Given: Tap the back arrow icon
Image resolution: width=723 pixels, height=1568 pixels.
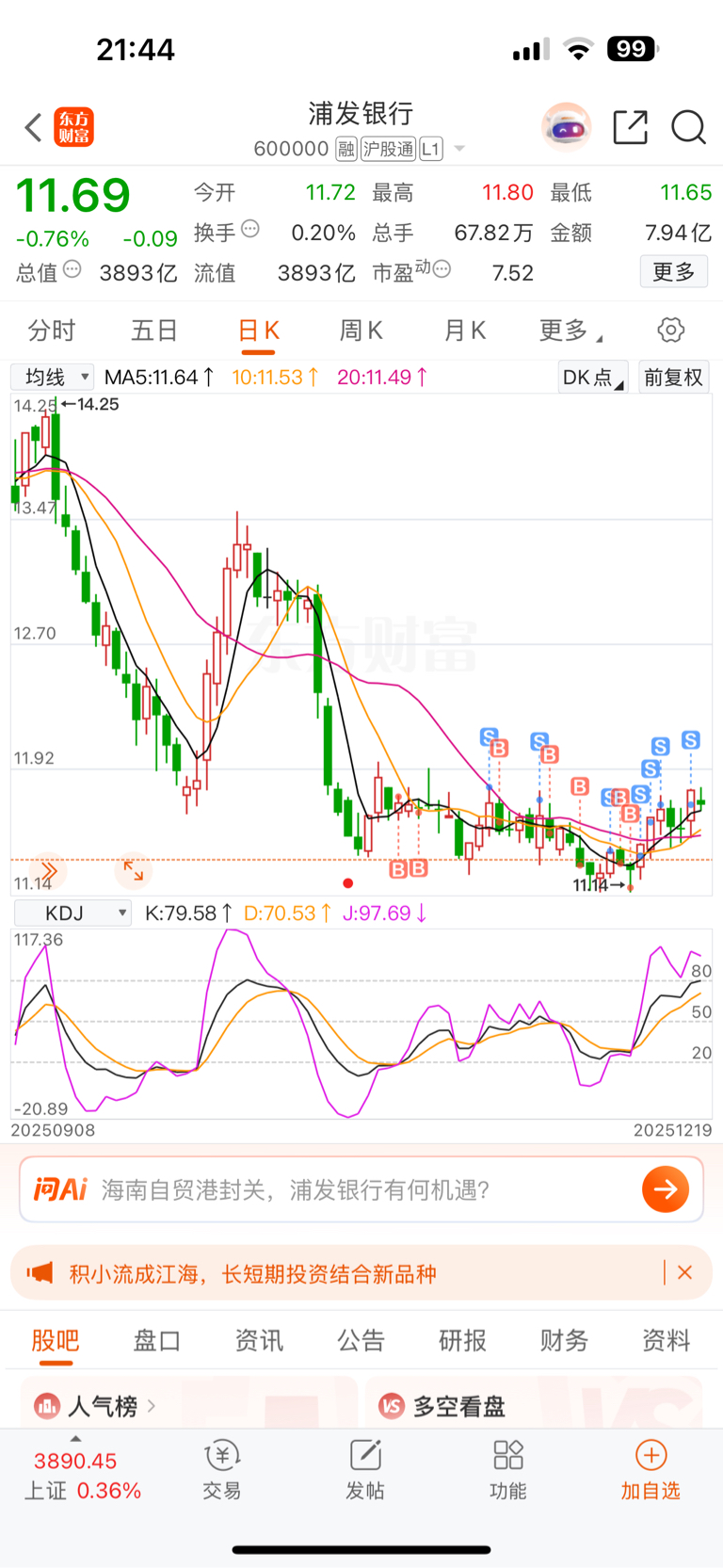Looking at the screenshot, I should click(x=34, y=127).
